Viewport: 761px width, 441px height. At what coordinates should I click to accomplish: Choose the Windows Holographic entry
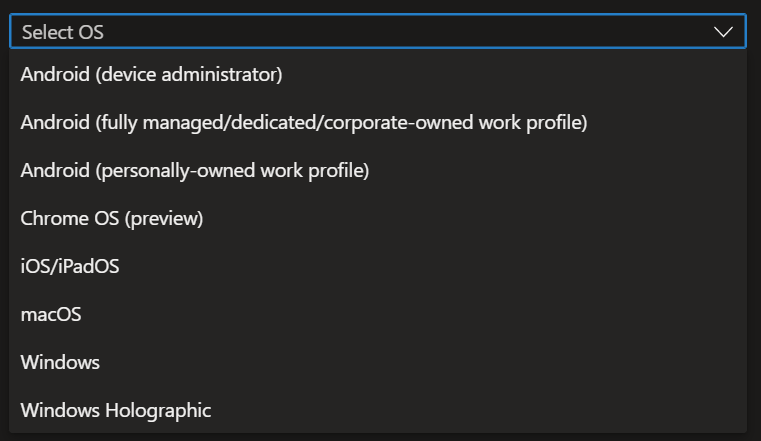116,410
